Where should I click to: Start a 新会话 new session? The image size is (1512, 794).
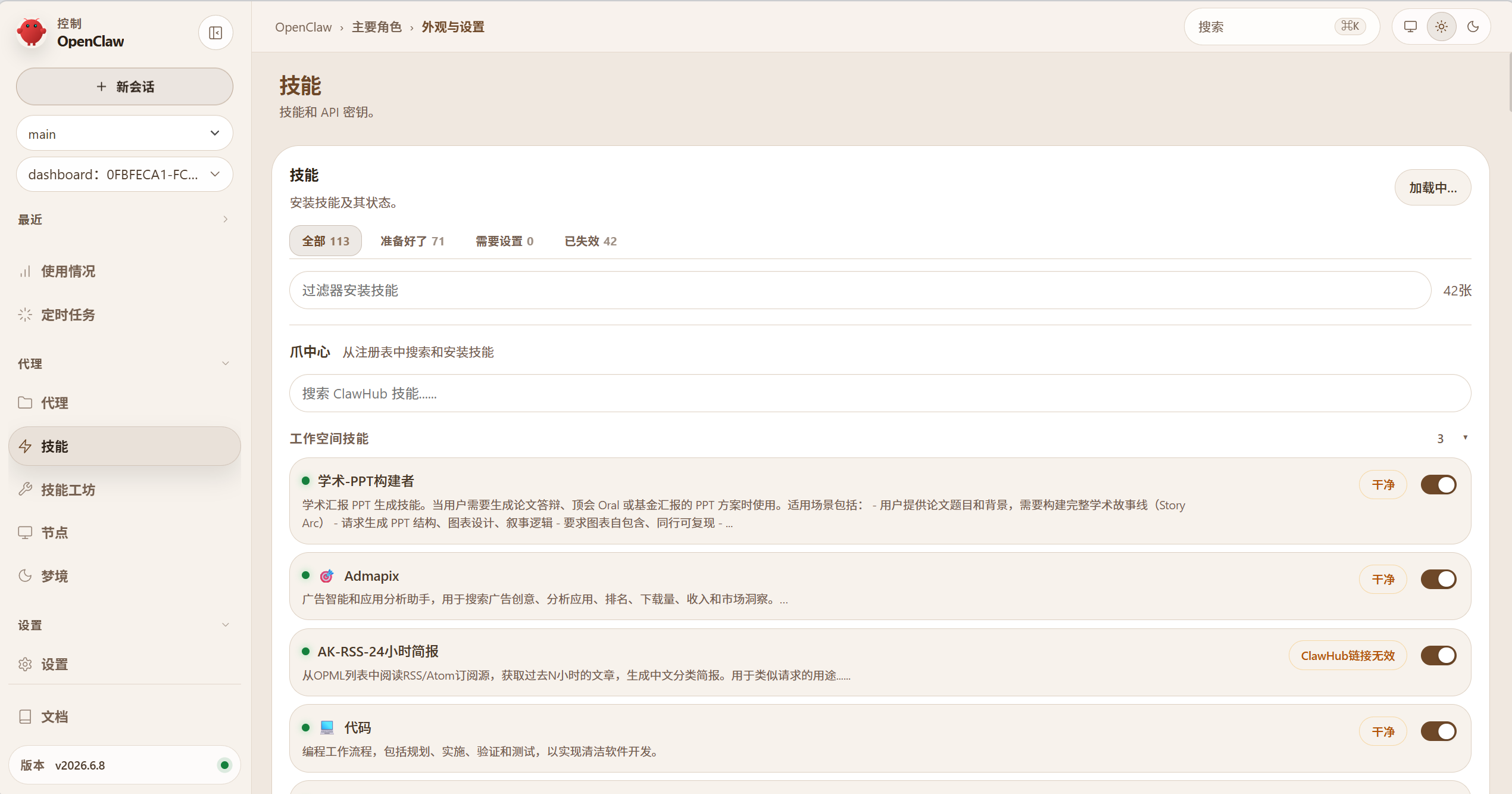tap(124, 87)
